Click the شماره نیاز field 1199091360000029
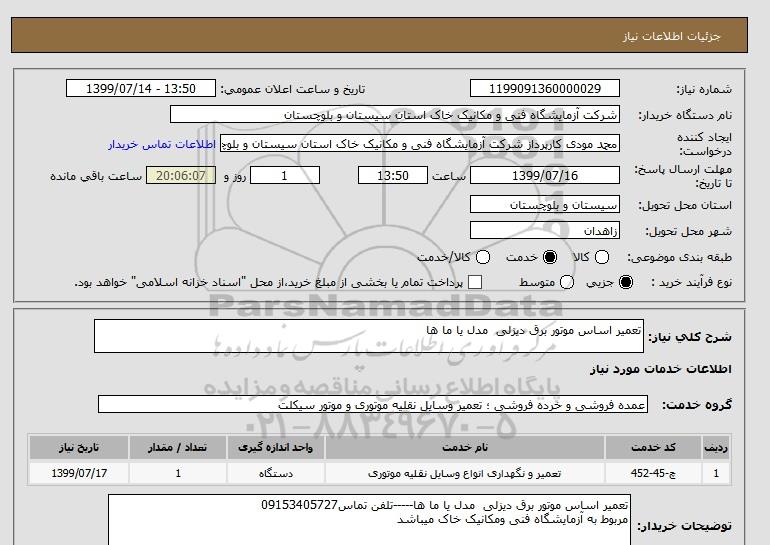 tap(545, 88)
